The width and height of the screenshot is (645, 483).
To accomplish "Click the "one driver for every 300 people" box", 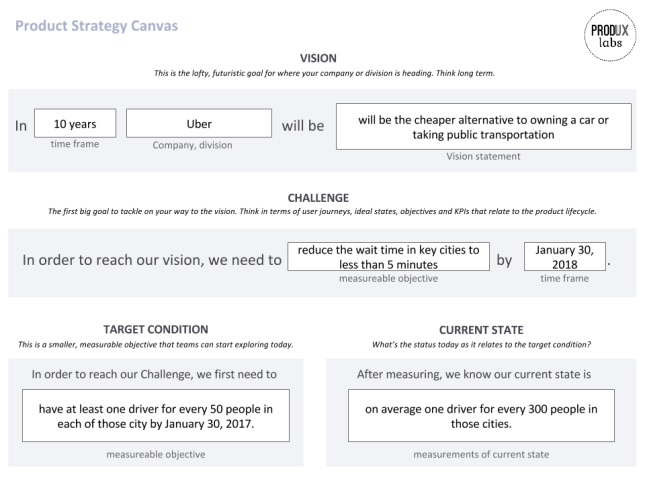I will (x=482, y=414).
